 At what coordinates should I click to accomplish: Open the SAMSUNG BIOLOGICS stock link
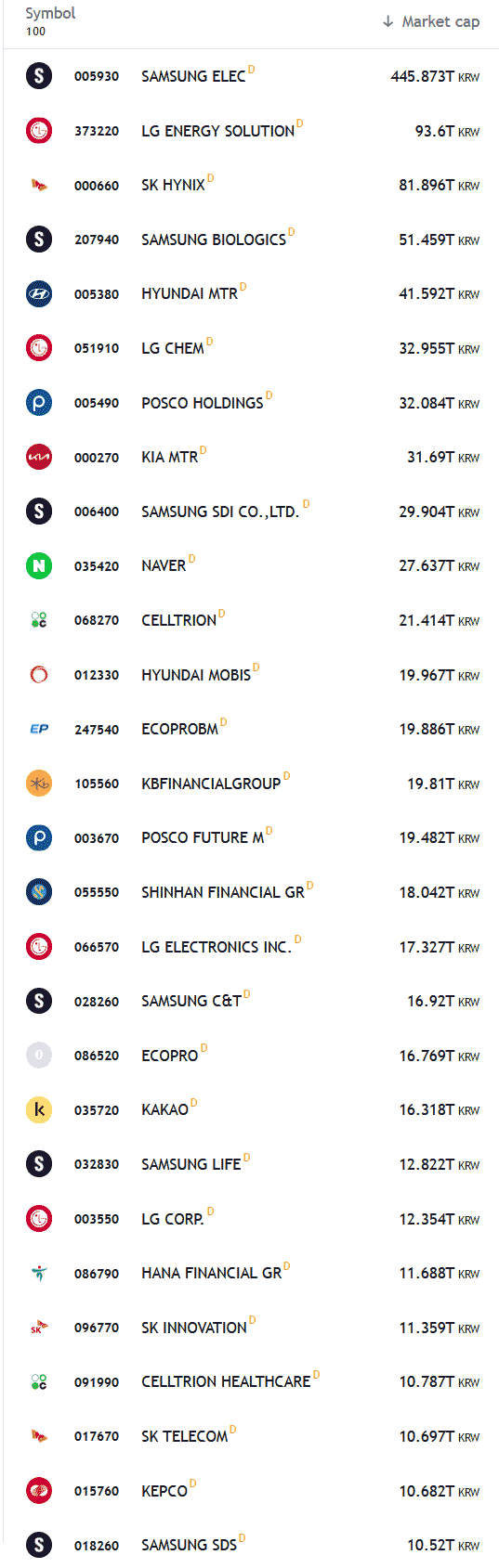[214, 240]
